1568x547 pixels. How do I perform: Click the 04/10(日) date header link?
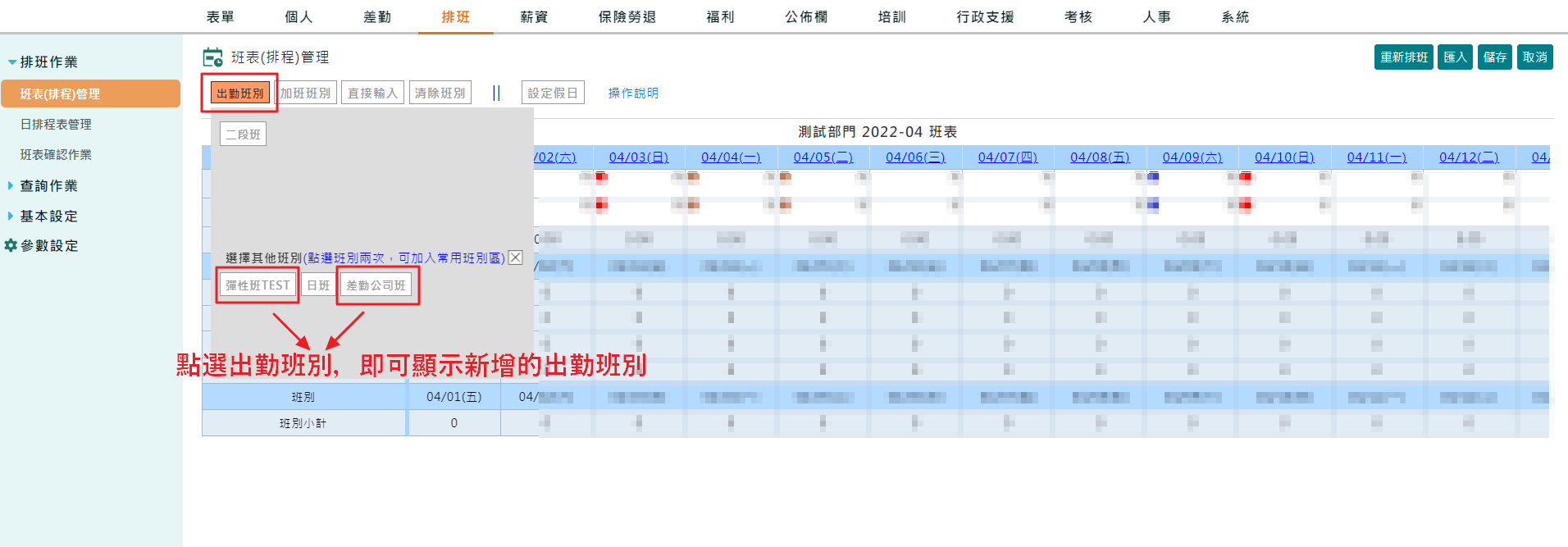pos(1284,157)
